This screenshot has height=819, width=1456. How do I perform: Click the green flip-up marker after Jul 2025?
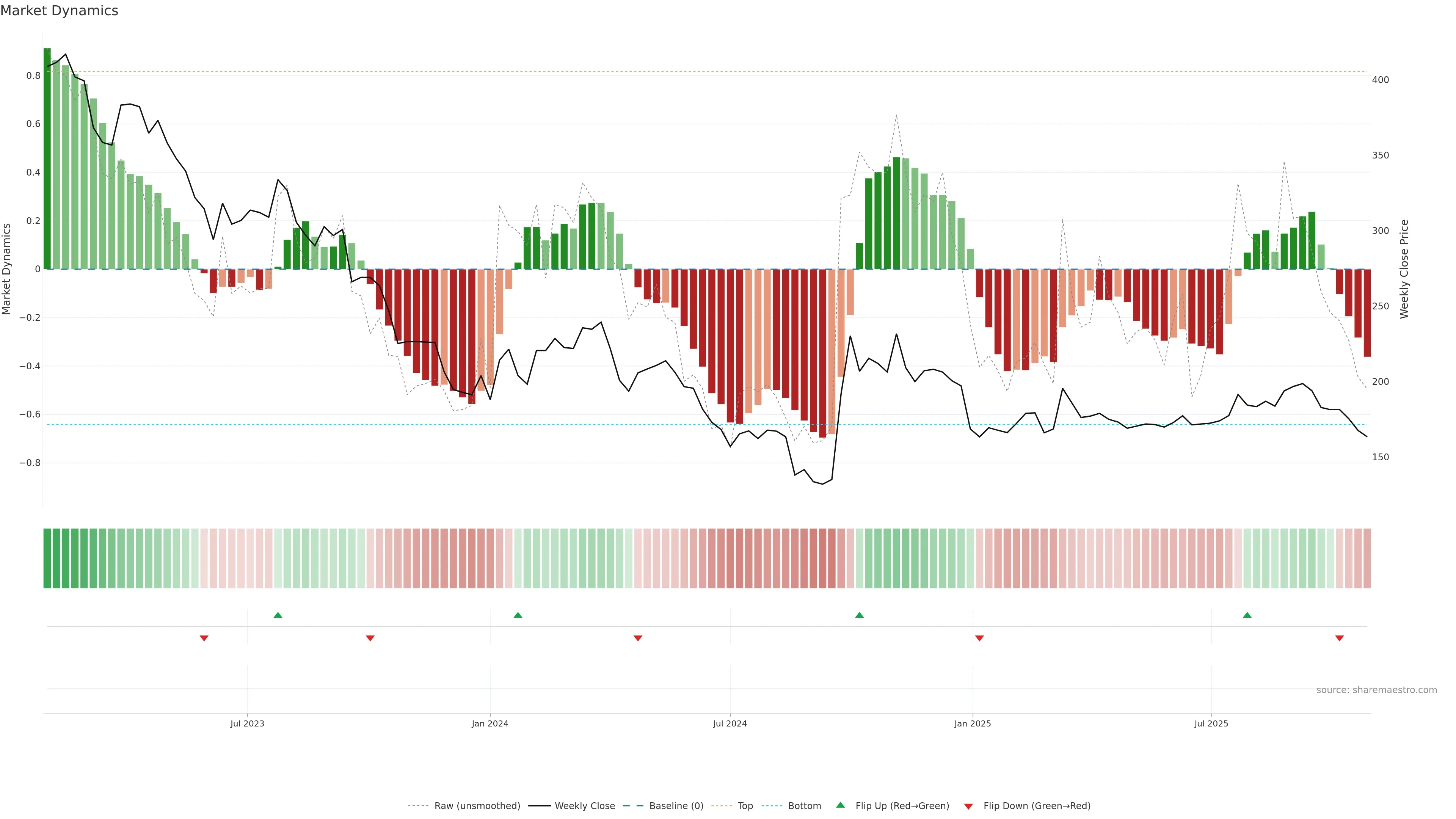[x=1247, y=615]
